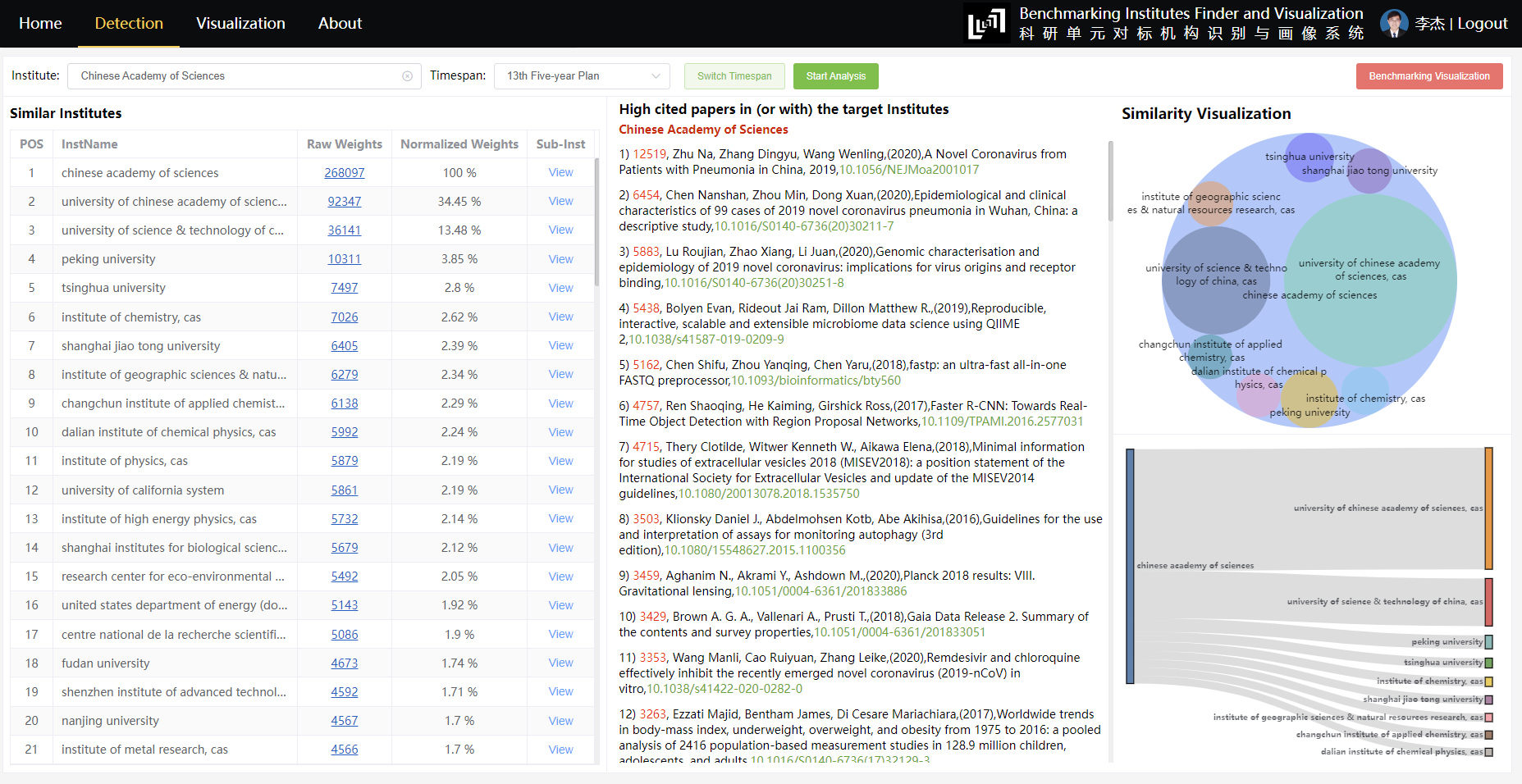
Task: Click orange Sankey node for UCAS
Action: (x=1488, y=508)
